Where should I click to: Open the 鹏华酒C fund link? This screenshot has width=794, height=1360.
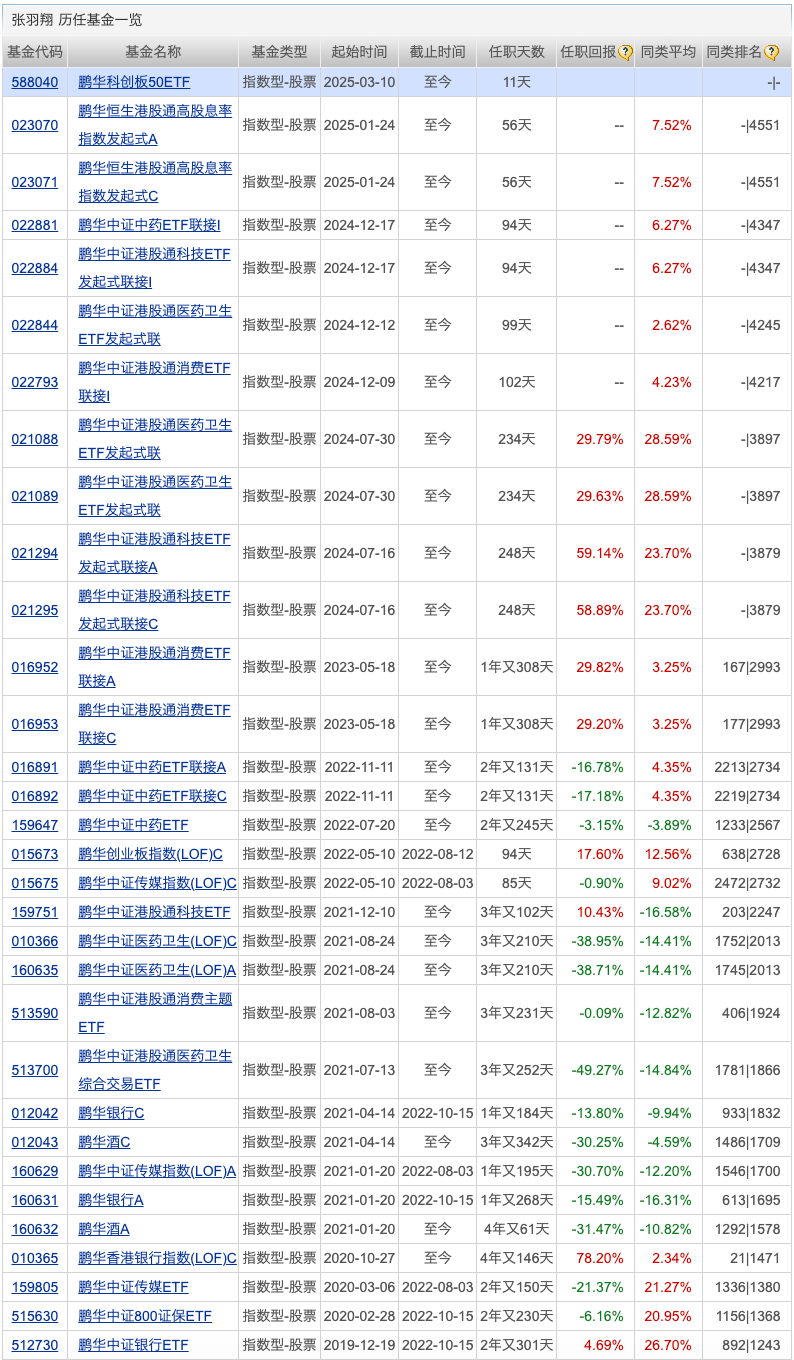[104, 1142]
